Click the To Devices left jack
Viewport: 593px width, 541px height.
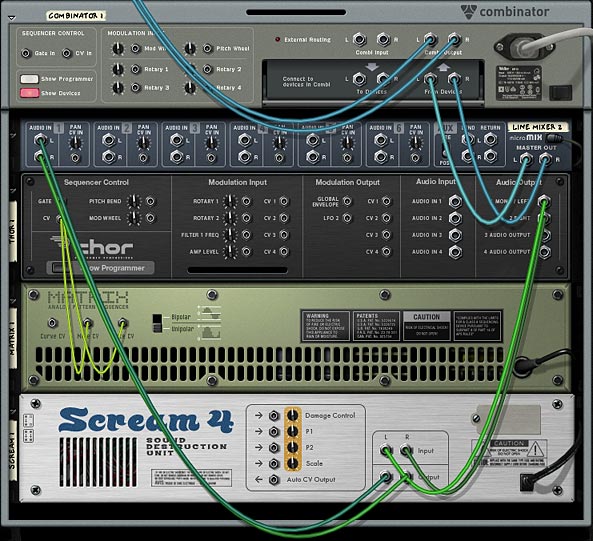359,79
